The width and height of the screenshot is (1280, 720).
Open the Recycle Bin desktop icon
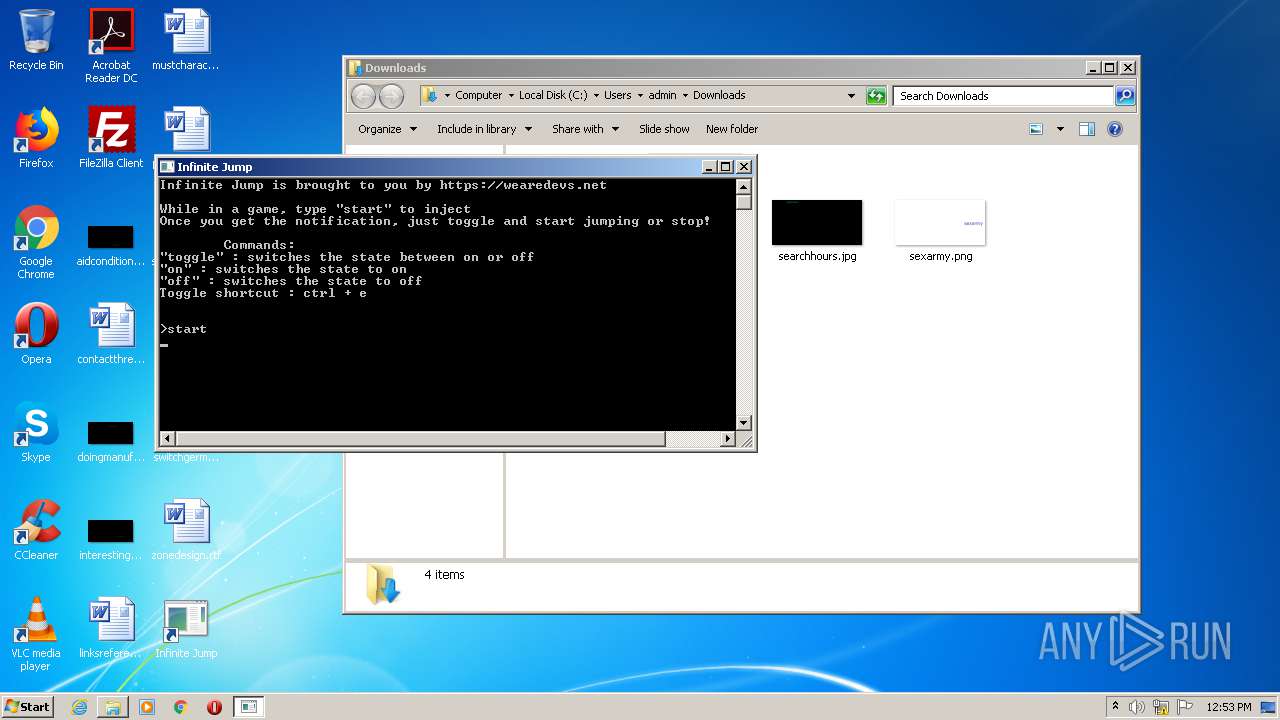[36, 40]
